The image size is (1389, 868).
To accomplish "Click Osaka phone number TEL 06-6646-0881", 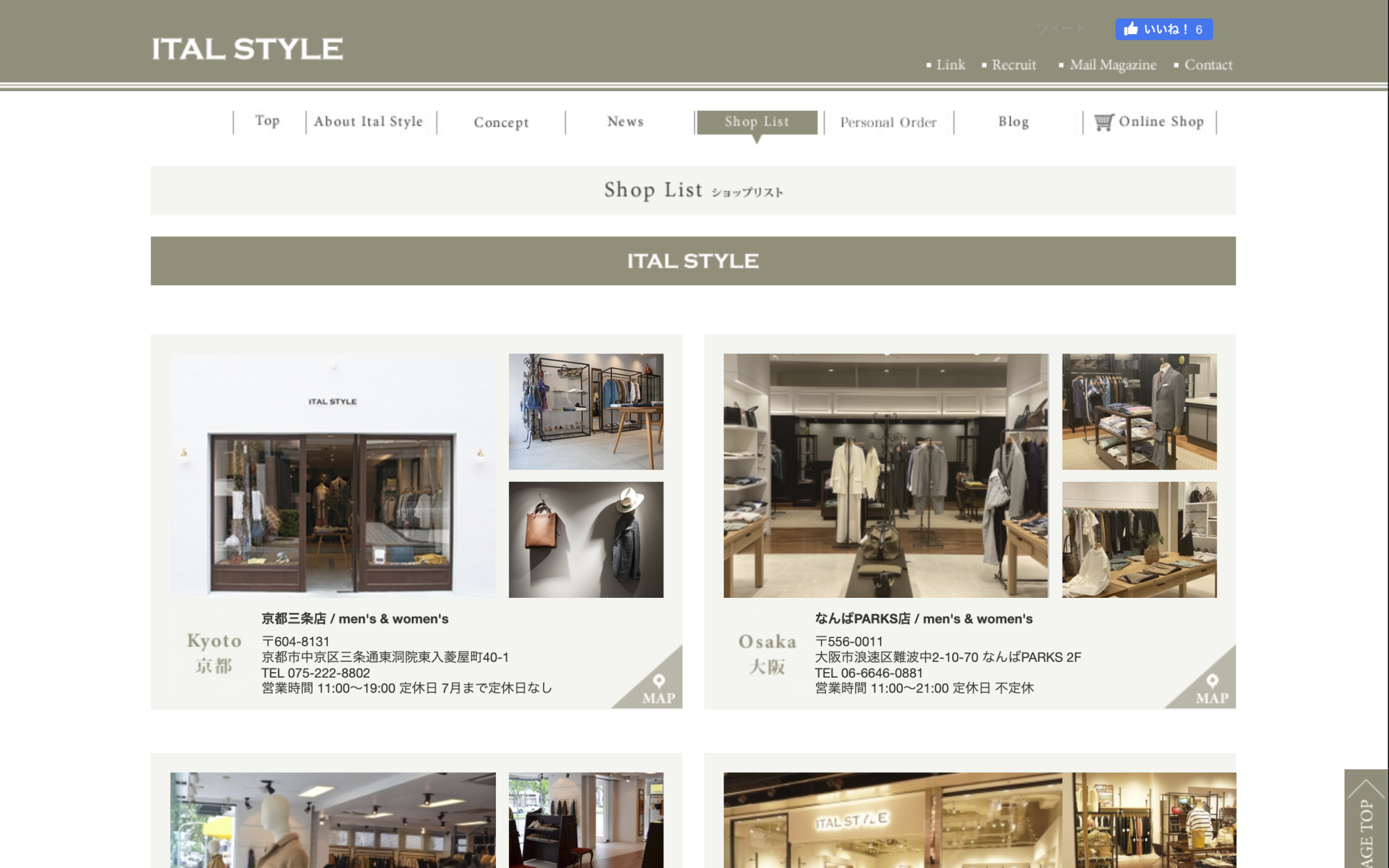I will [869, 673].
